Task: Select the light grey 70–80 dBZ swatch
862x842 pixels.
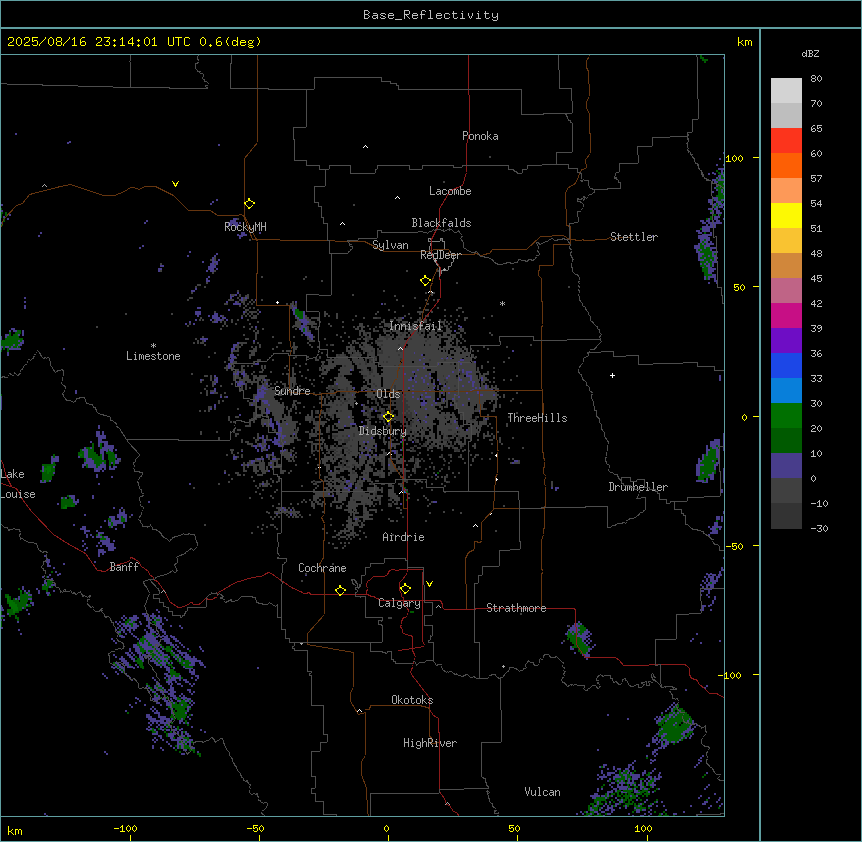Action: tap(786, 91)
